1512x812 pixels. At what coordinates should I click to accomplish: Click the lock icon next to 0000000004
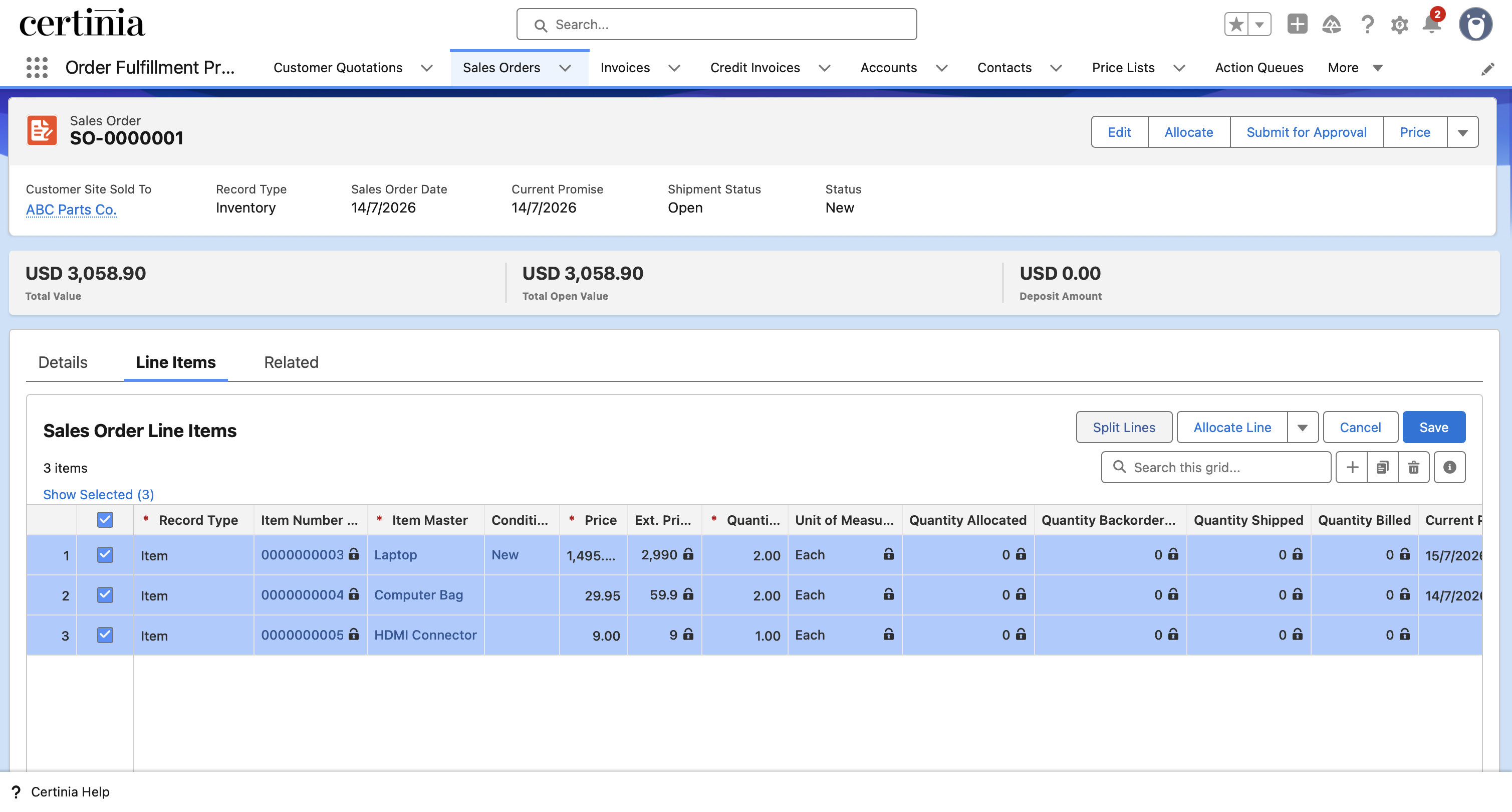[353, 594]
